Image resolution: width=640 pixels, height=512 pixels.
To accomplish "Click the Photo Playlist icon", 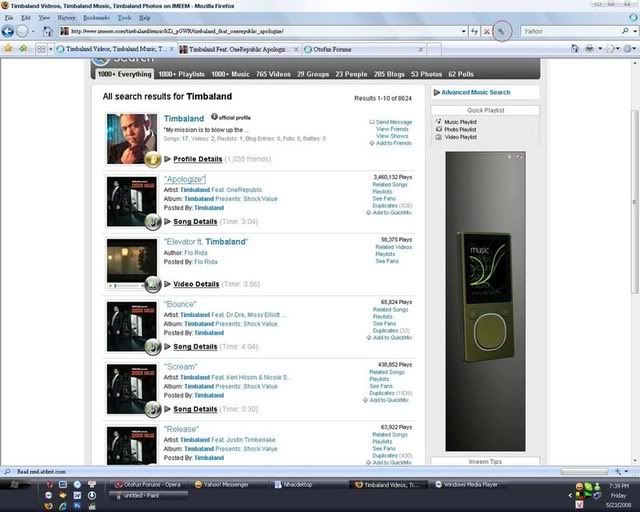I will pos(439,129).
